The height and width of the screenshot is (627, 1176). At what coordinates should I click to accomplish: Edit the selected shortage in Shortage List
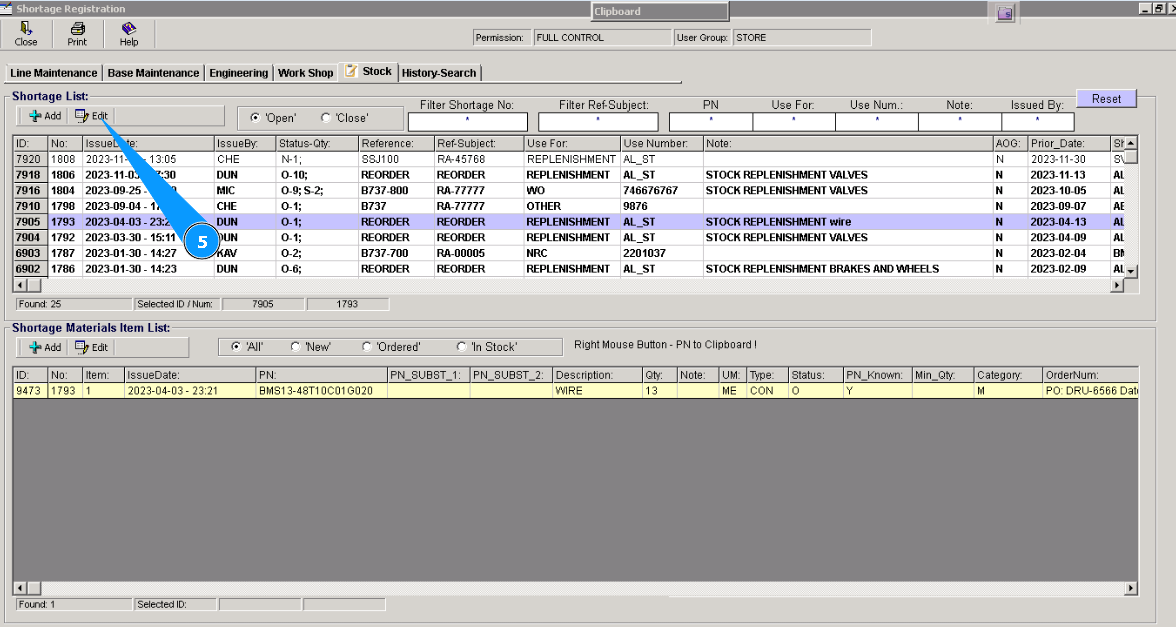point(92,116)
